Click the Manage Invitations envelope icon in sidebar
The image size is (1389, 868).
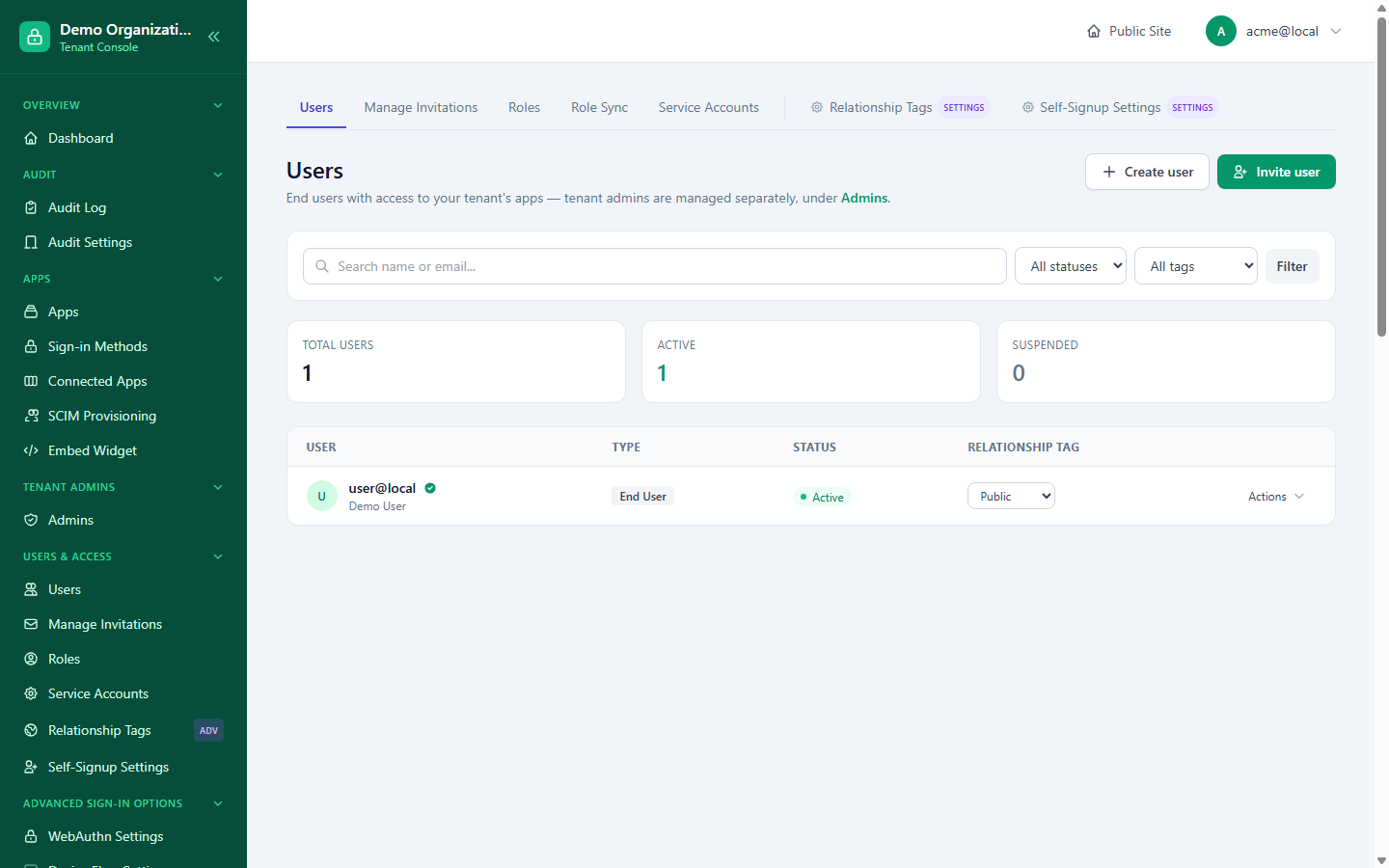(x=31, y=624)
